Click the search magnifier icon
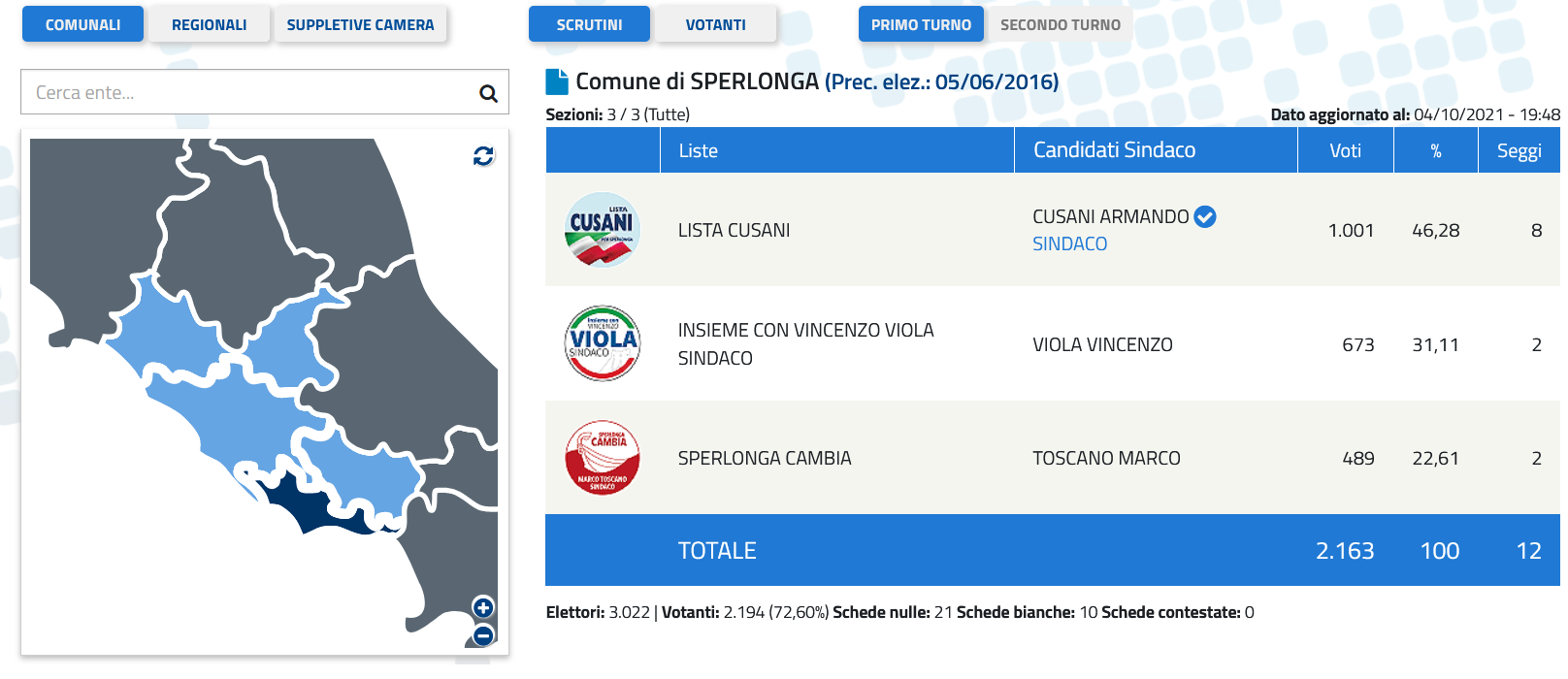The width and height of the screenshot is (1568, 679). pos(488,93)
